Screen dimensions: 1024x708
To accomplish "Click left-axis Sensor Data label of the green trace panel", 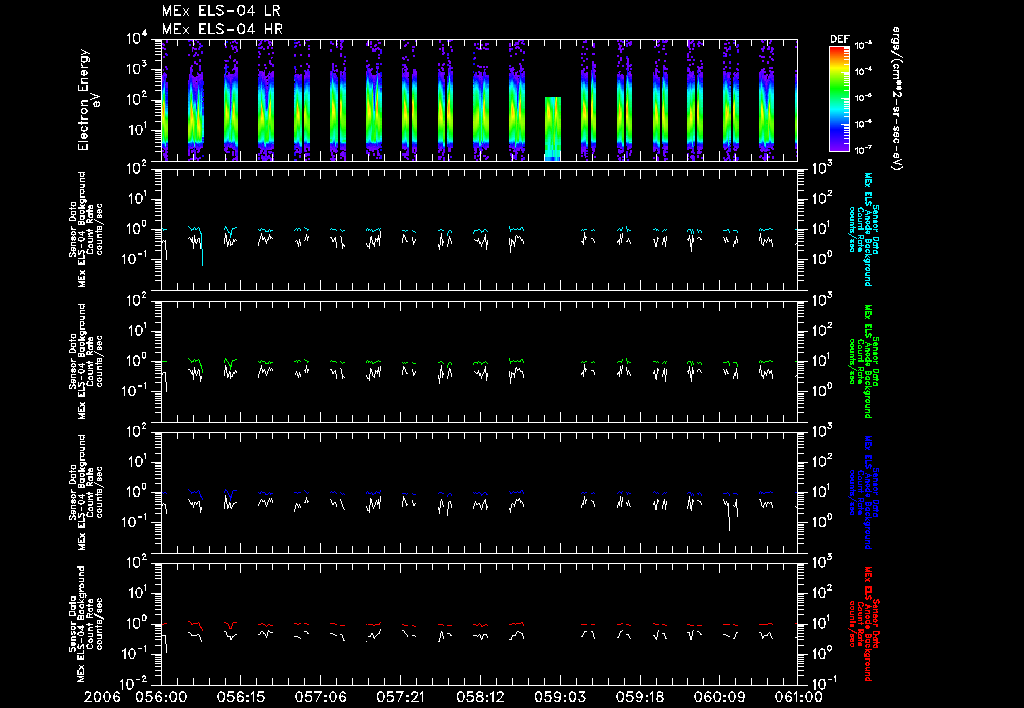I will coord(86,361).
